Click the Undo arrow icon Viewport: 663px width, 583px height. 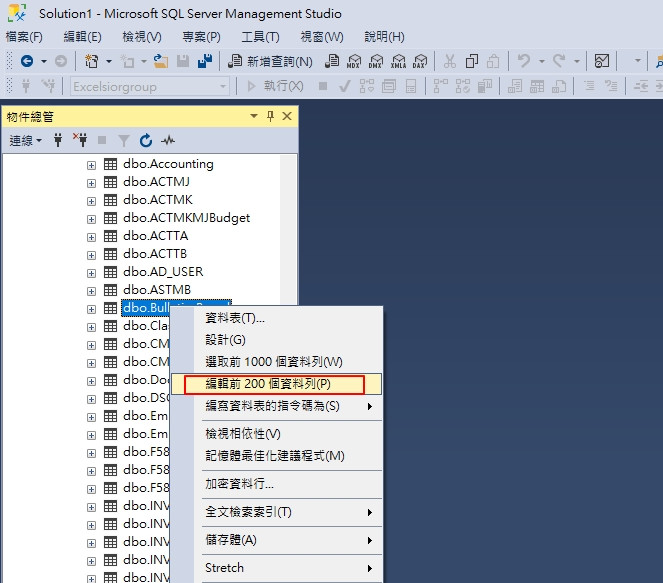coord(524,61)
